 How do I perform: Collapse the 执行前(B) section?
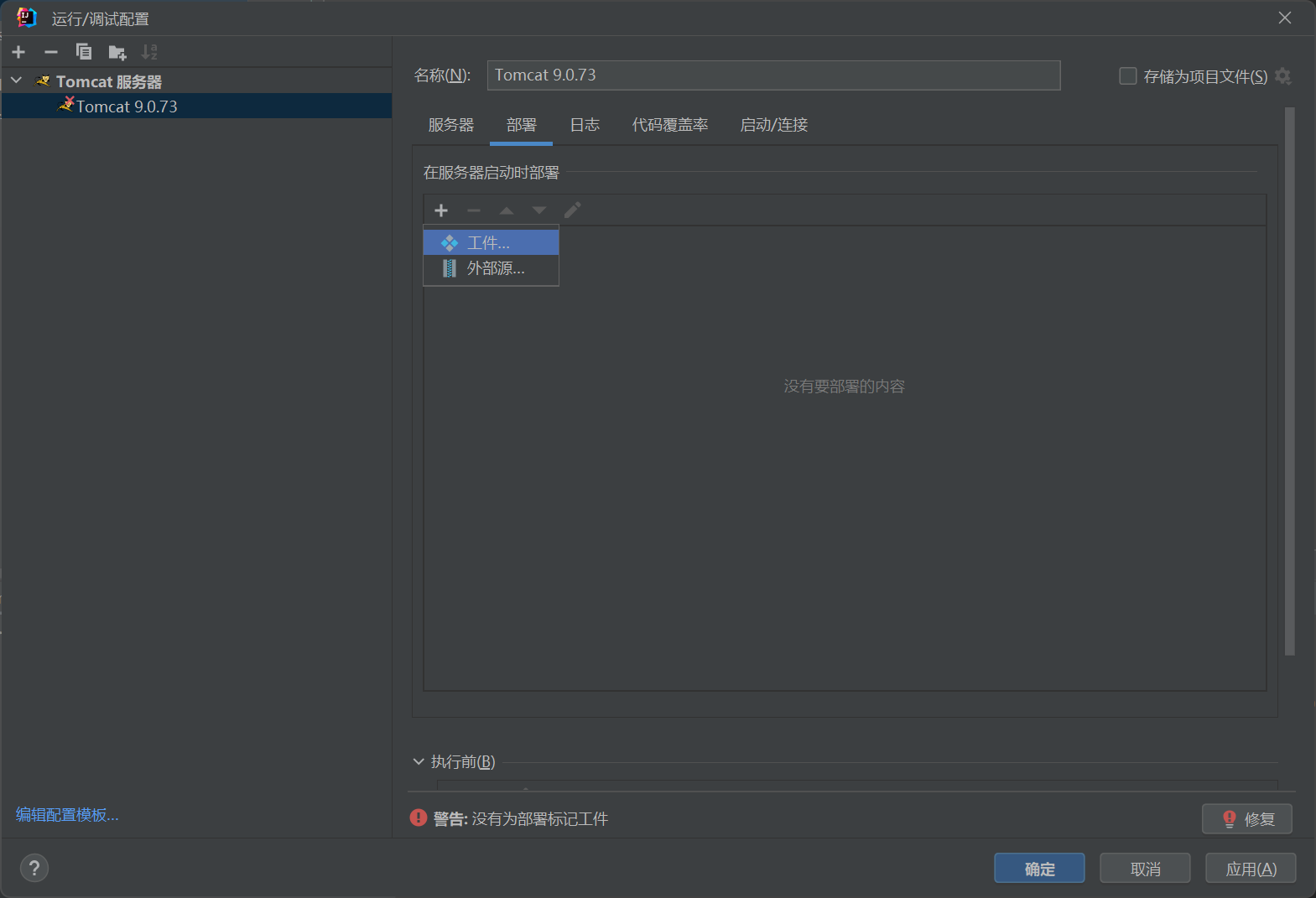(419, 761)
